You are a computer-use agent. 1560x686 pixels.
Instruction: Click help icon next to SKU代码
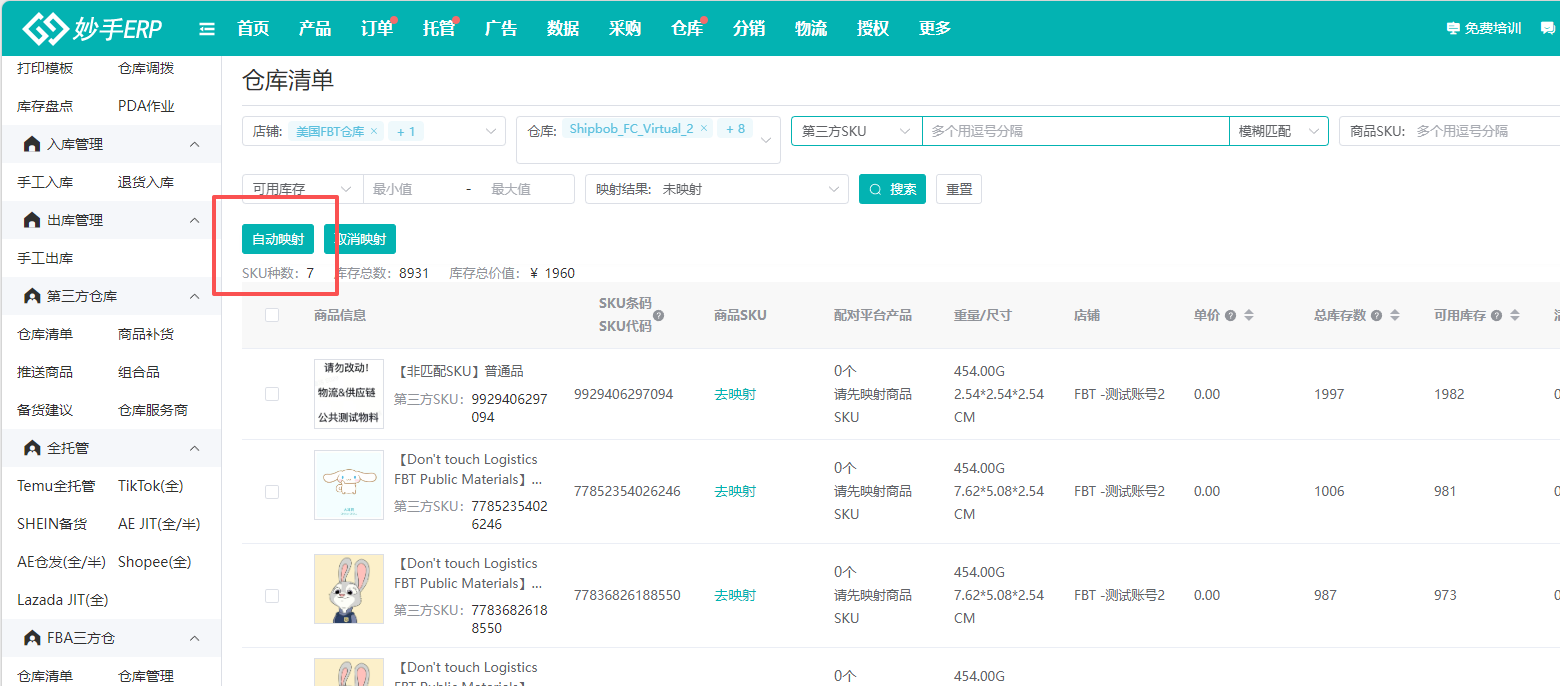[658, 315]
